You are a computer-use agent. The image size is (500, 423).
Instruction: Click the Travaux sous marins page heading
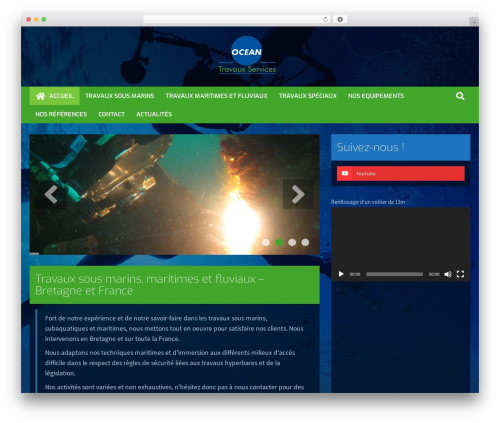tap(150, 285)
